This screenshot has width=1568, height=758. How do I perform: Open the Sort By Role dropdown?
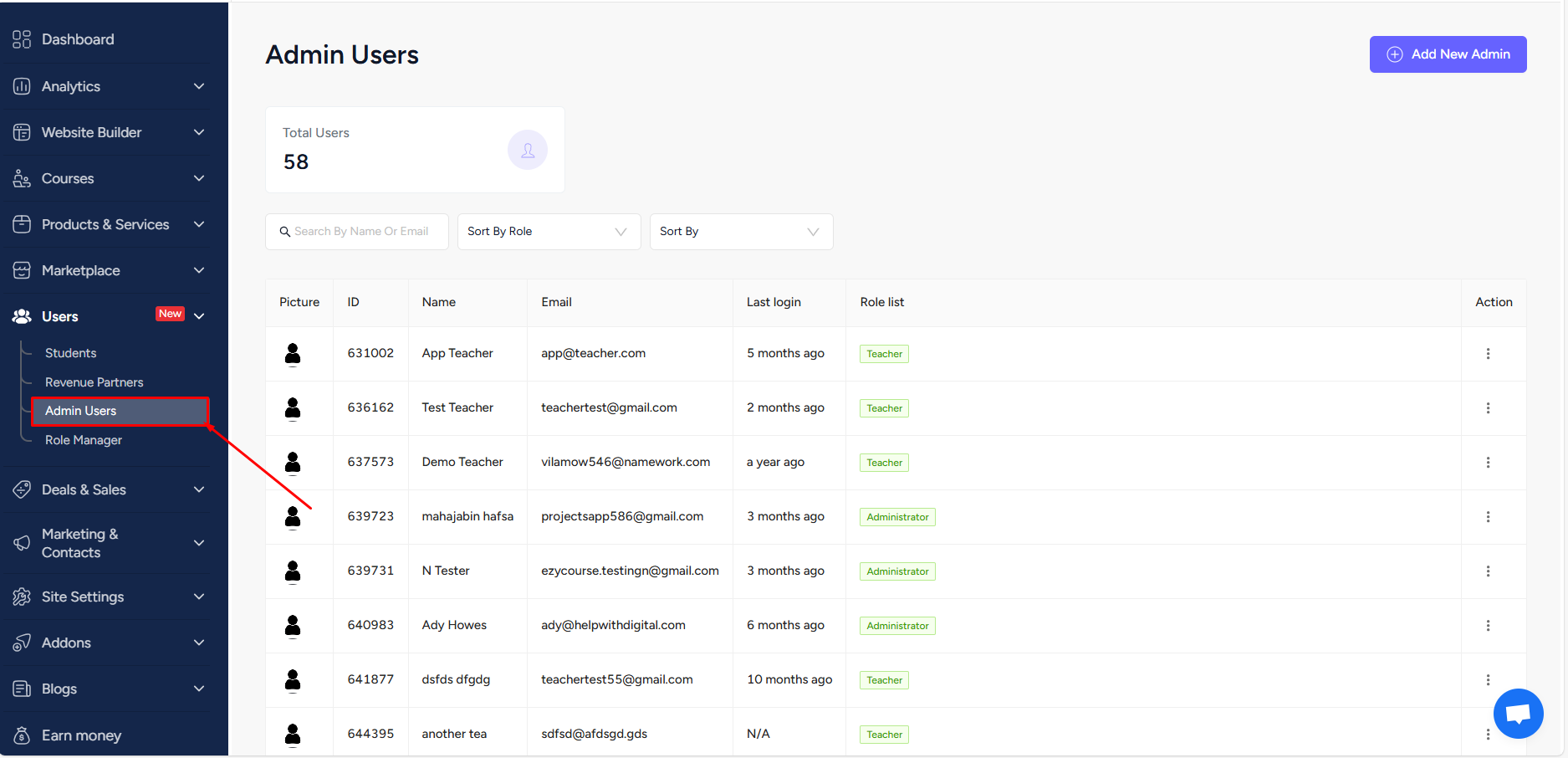pyautogui.click(x=549, y=232)
